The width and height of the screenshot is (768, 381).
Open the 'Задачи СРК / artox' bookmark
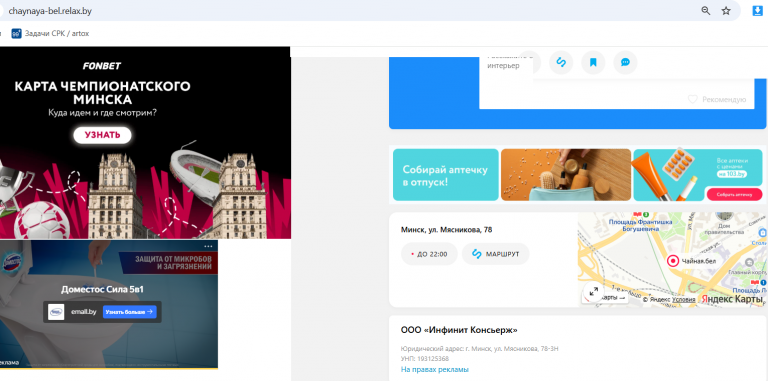pyautogui.click(x=50, y=34)
